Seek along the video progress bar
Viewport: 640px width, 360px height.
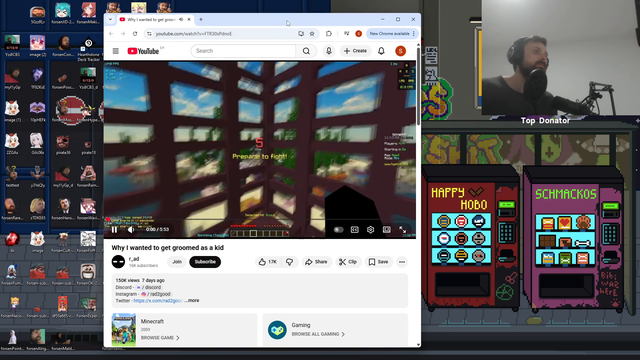pos(260,220)
